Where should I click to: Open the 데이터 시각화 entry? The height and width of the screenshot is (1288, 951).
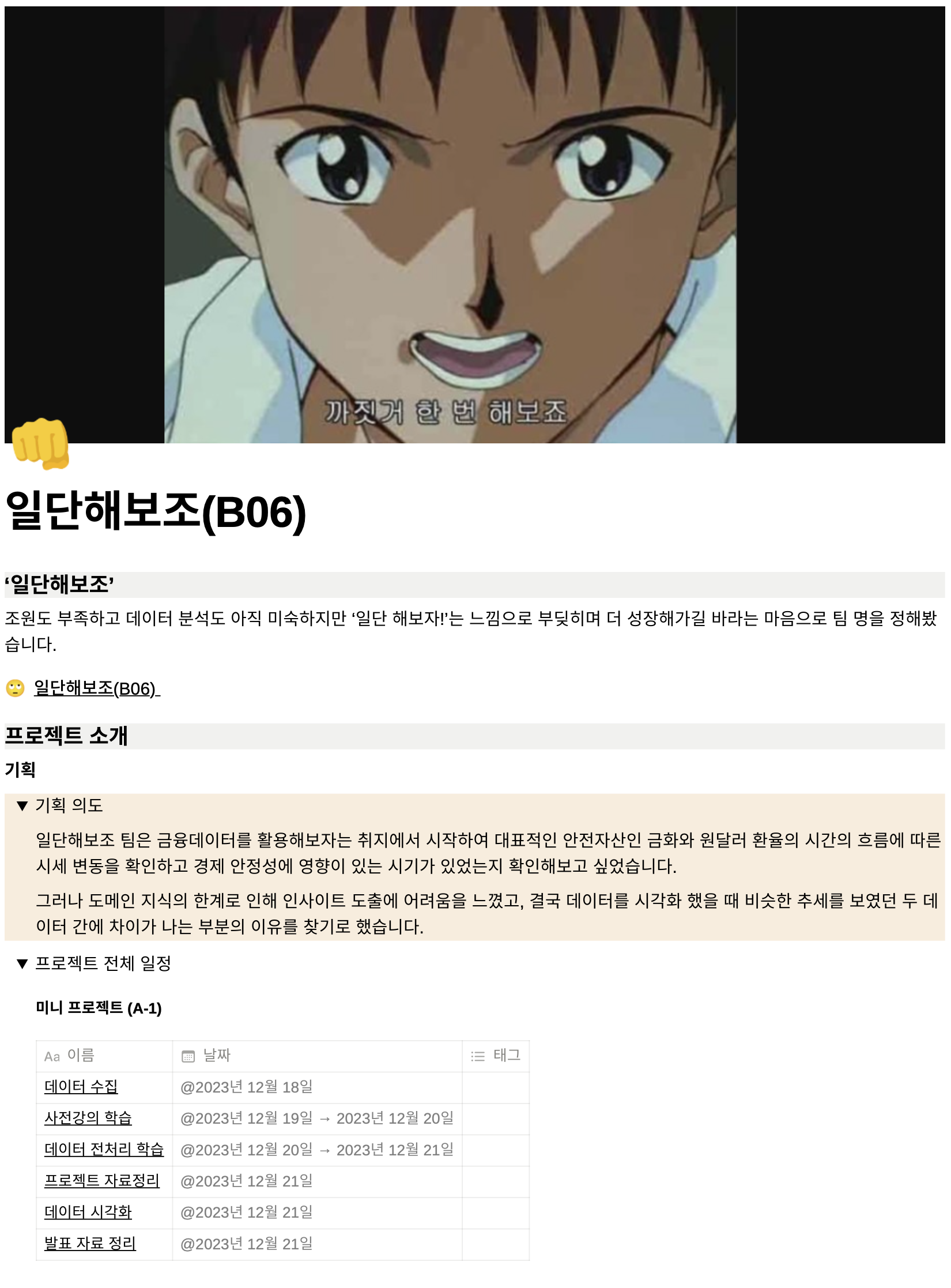[88, 1212]
